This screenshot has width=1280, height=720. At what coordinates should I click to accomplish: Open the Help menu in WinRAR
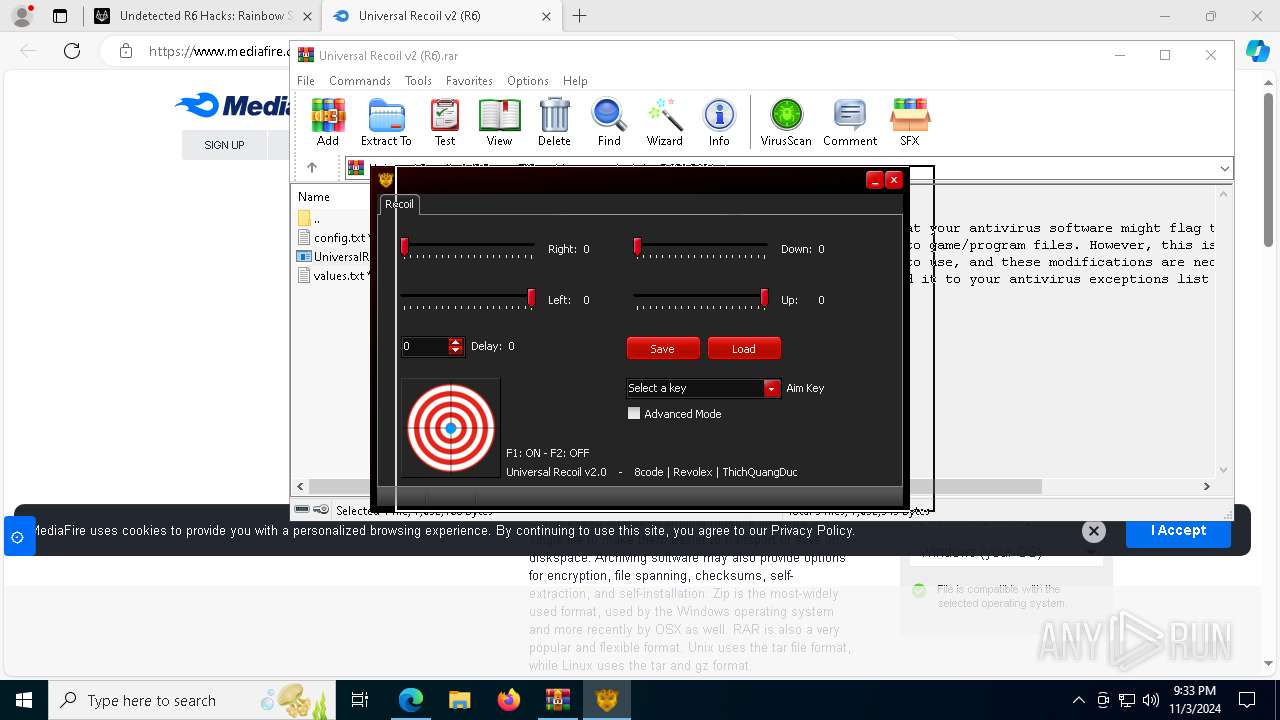pyautogui.click(x=575, y=81)
